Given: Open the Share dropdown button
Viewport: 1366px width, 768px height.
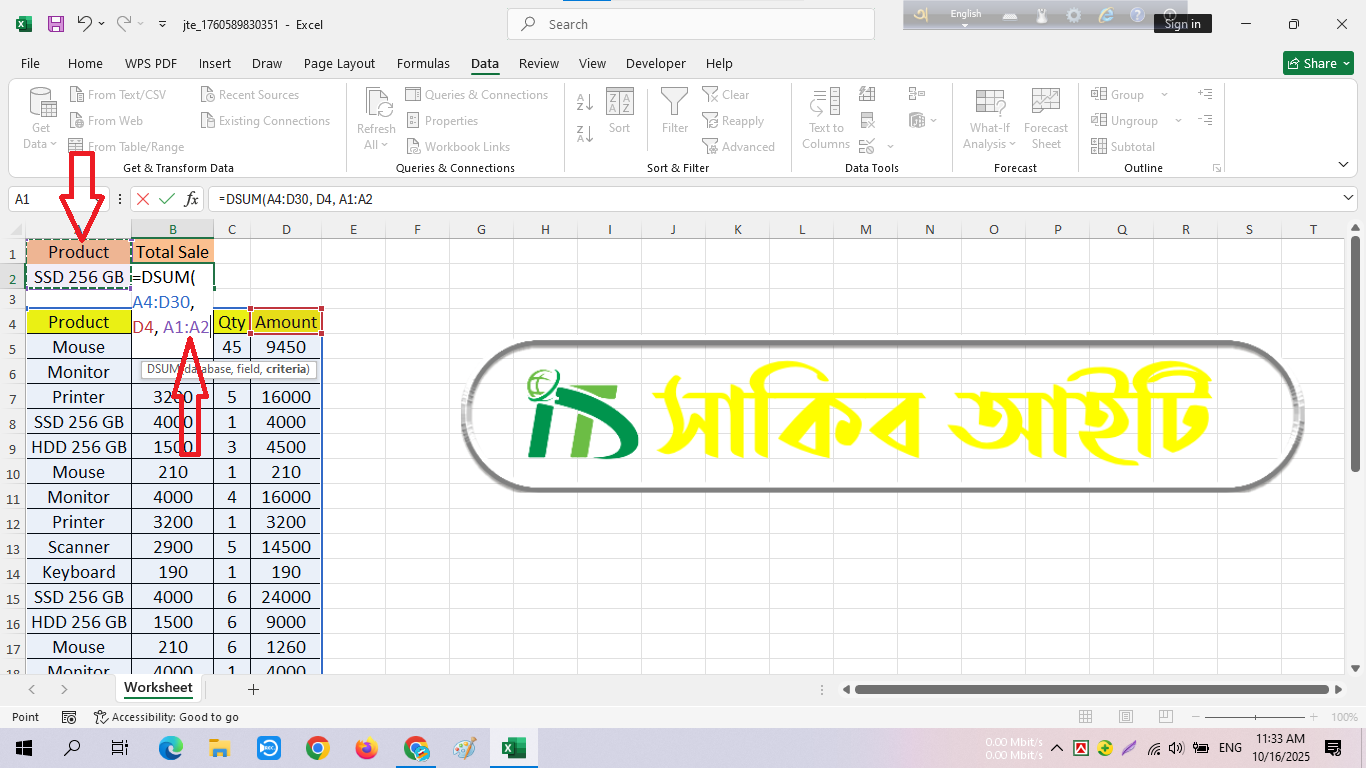Looking at the screenshot, I should (1318, 63).
